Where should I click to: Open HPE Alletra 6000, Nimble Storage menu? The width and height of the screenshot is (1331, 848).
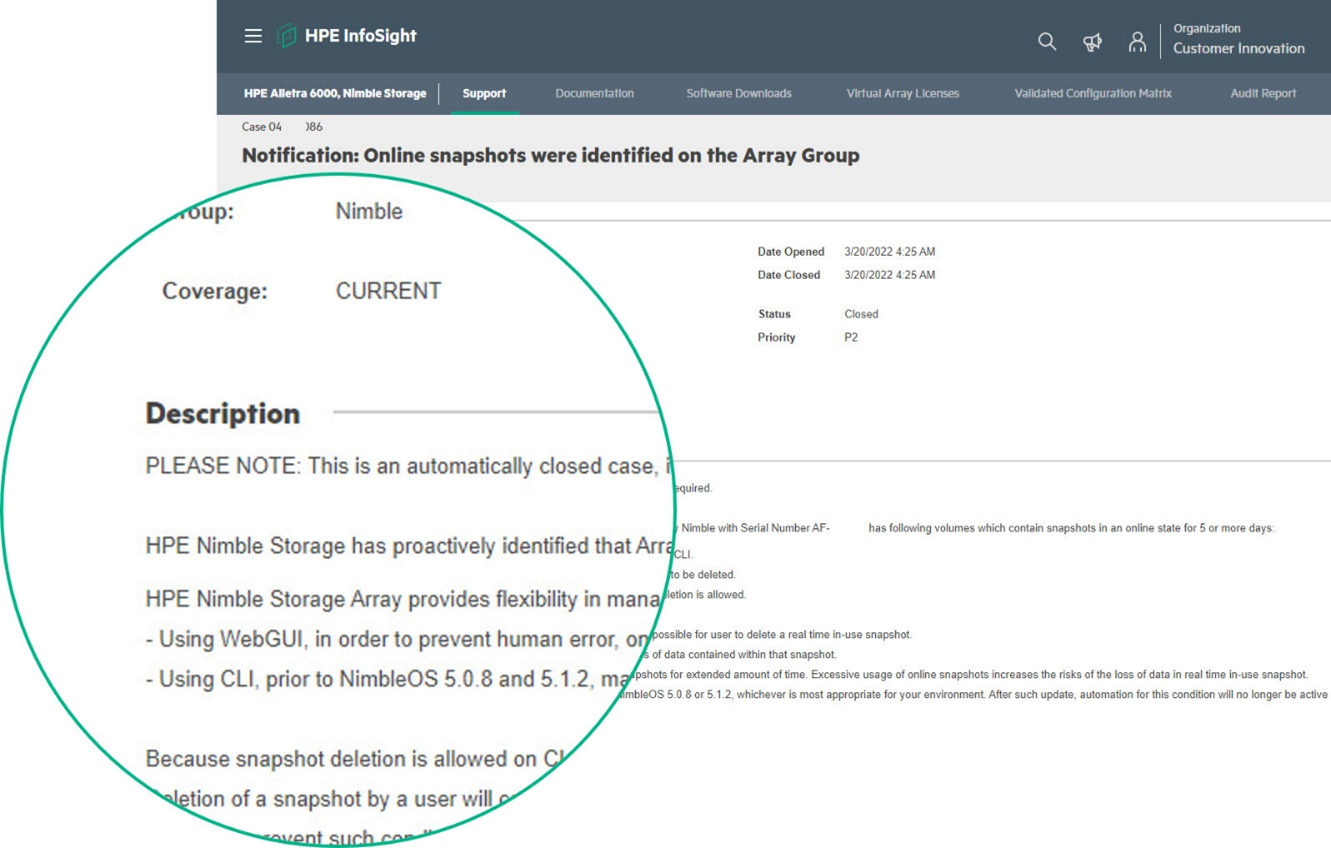tap(335, 93)
